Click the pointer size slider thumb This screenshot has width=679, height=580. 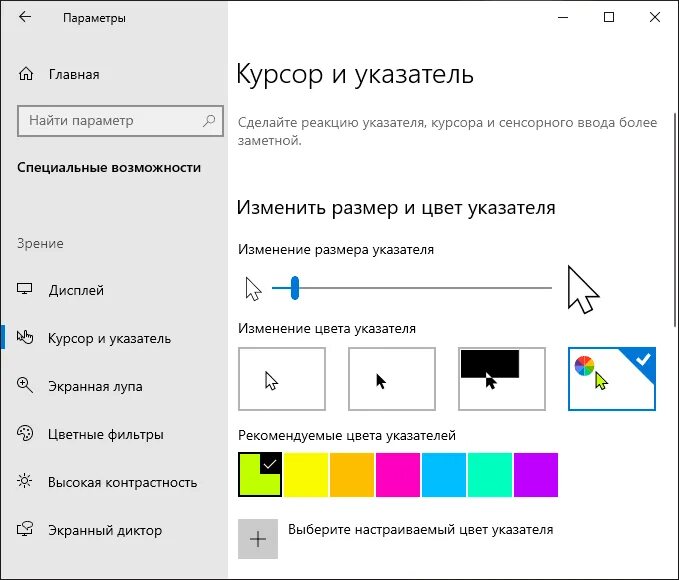coord(295,288)
